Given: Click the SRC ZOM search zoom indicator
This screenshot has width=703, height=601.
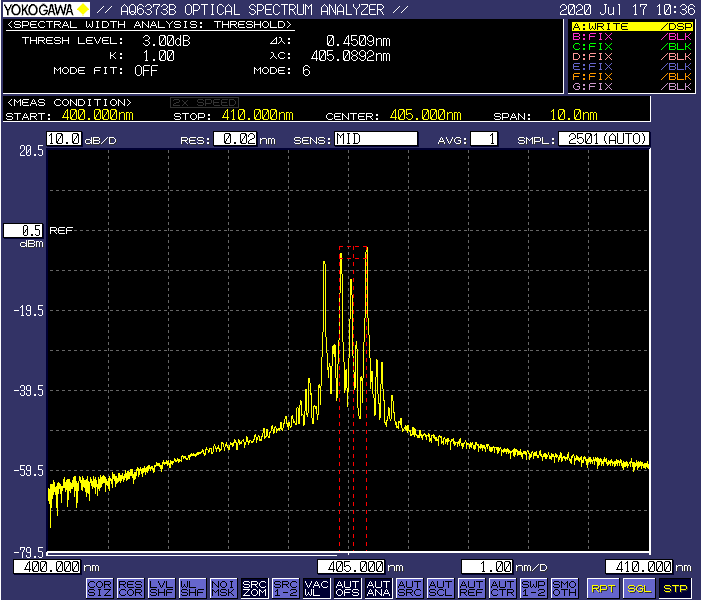Looking at the screenshot, I should pos(254,588).
